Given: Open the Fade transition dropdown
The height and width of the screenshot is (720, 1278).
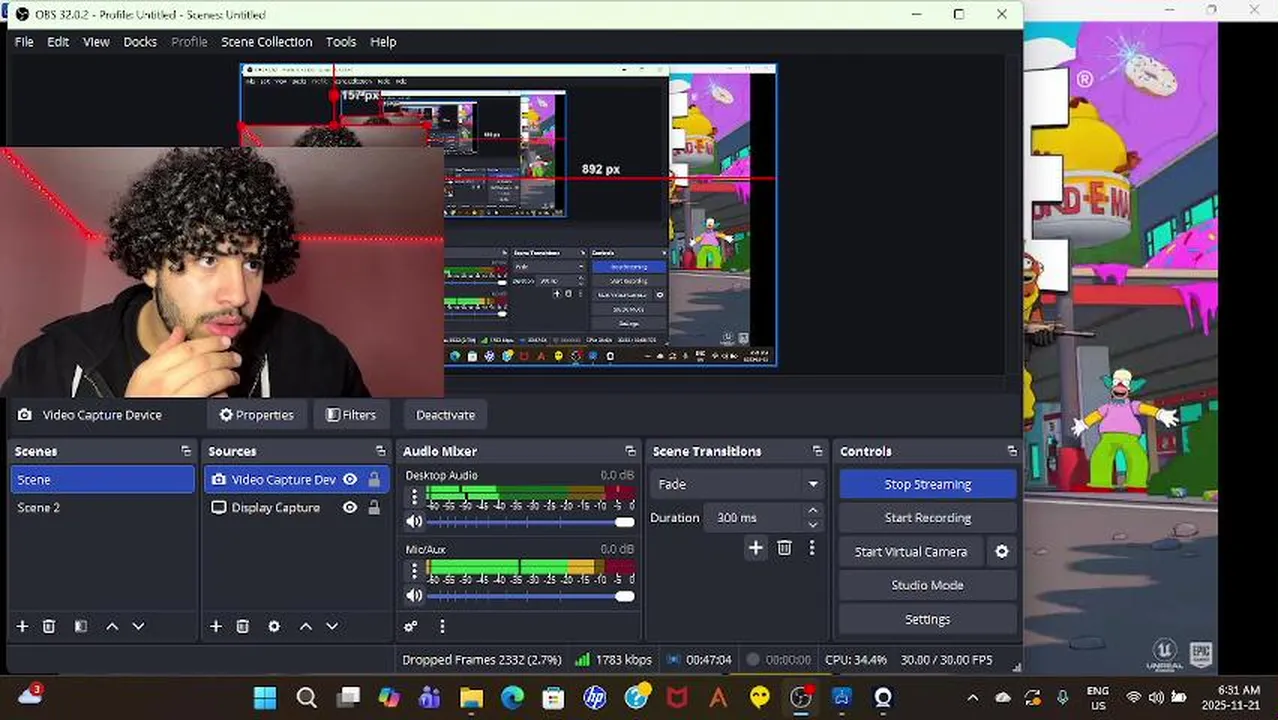Looking at the screenshot, I should point(736,484).
